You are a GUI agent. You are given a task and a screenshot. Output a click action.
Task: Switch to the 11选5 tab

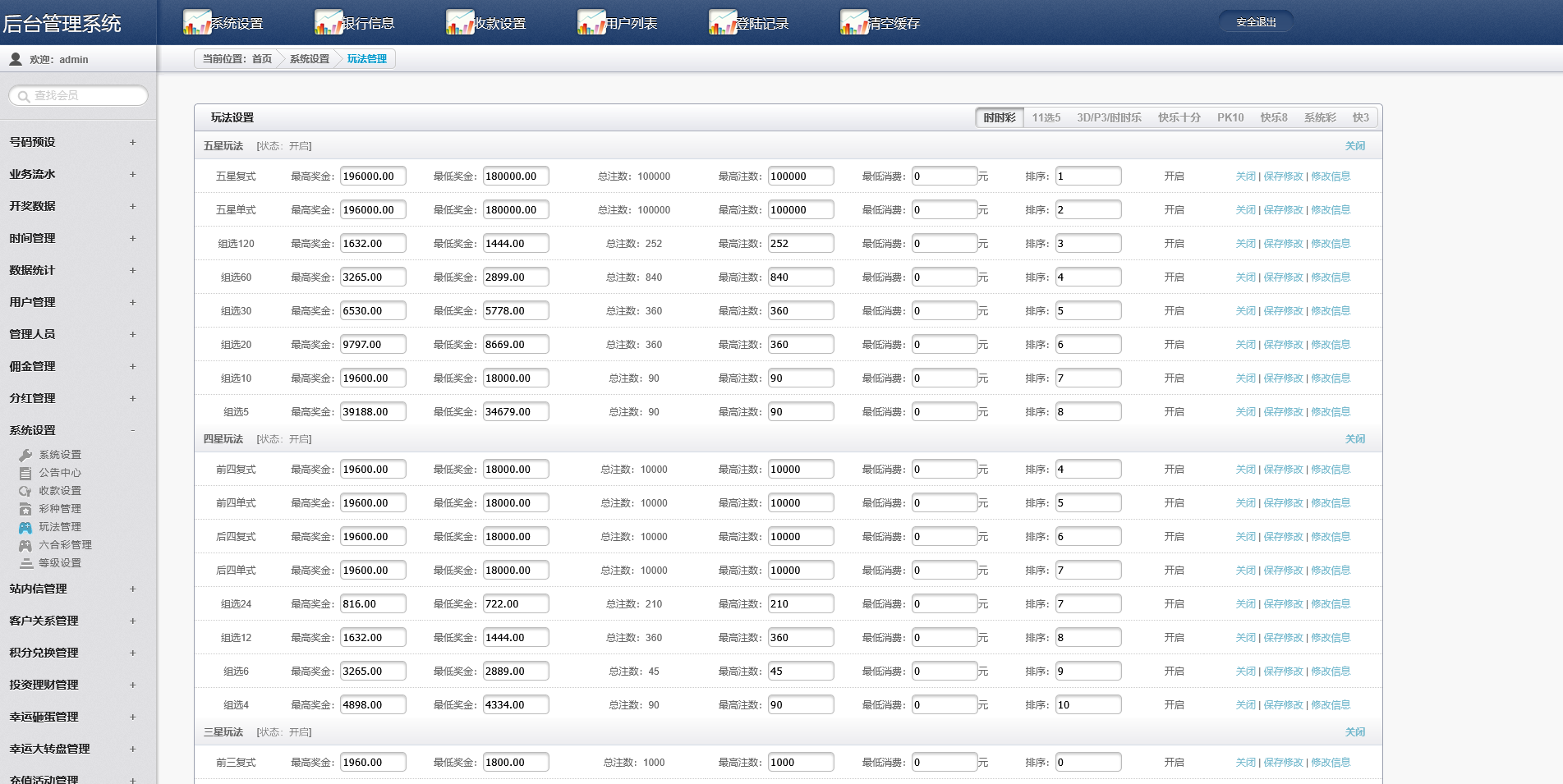click(x=1046, y=118)
